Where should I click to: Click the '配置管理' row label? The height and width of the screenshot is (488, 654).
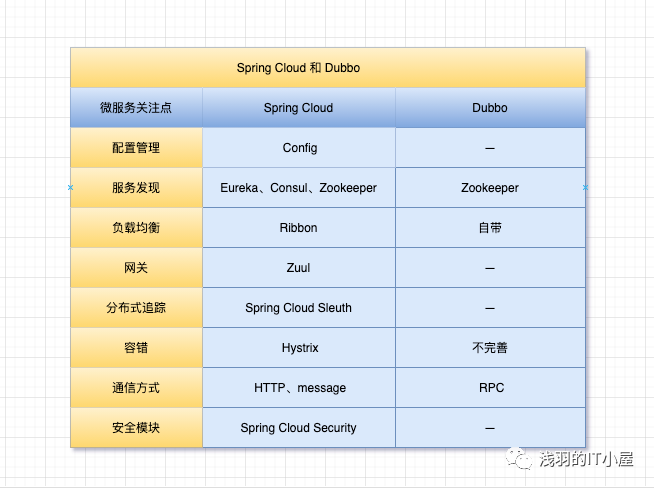[136, 148]
